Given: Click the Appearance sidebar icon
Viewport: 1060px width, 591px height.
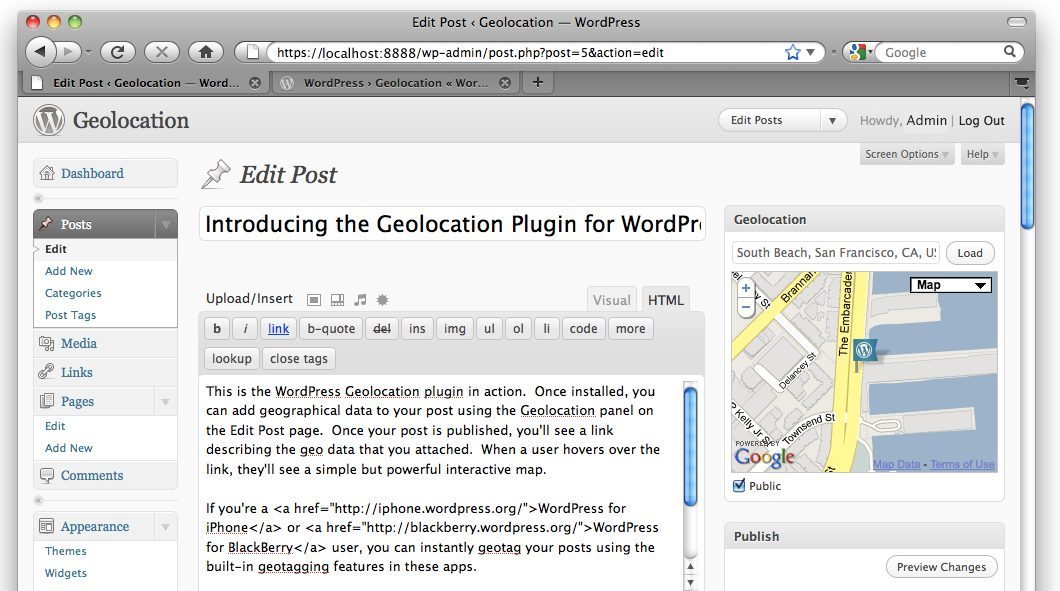Looking at the screenshot, I should [47, 526].
